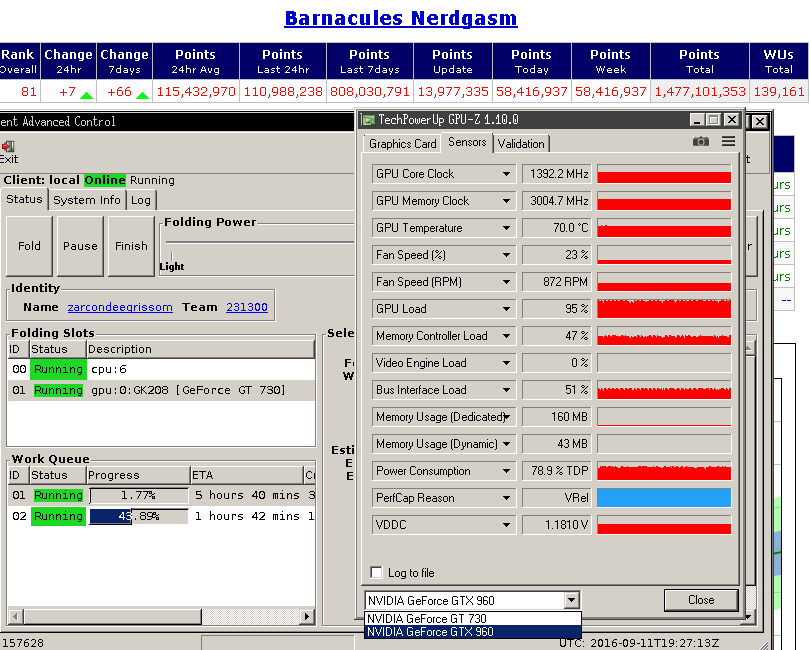Open the VDDC sensor dropdown
The width and height of the screenshot is (810, 650).
click(506, 525)
